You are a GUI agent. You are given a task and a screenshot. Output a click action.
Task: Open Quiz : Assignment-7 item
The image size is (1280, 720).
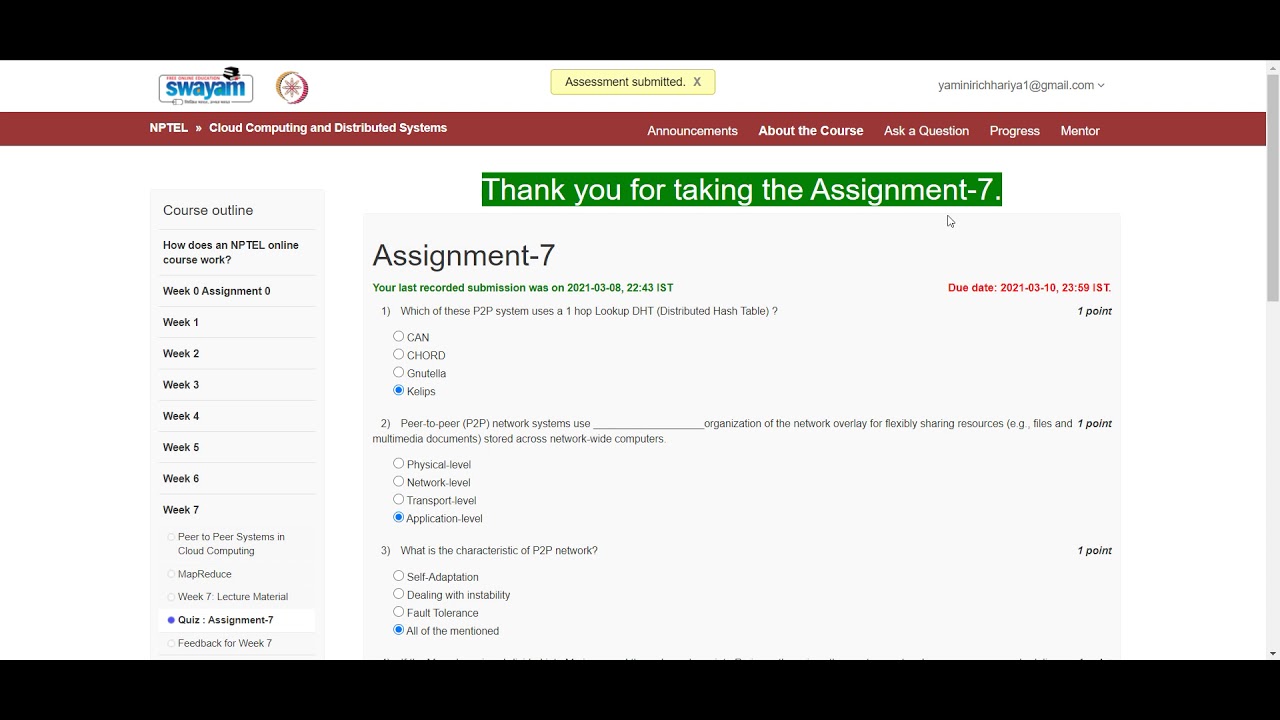pyautogui.click(x=225, y=620)
